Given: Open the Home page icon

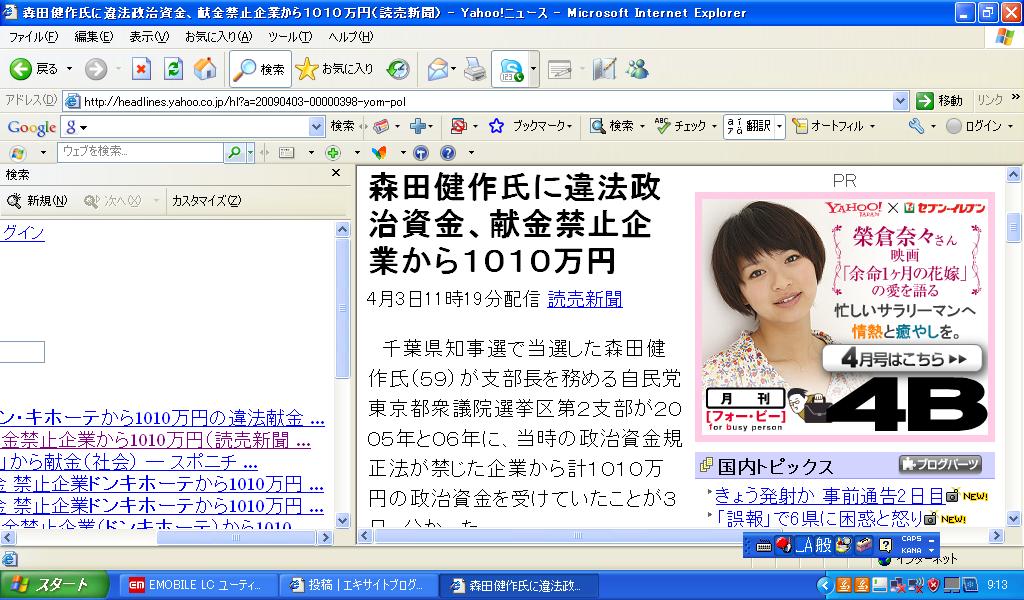Looking at the screenshot, I should click(205, 69).
